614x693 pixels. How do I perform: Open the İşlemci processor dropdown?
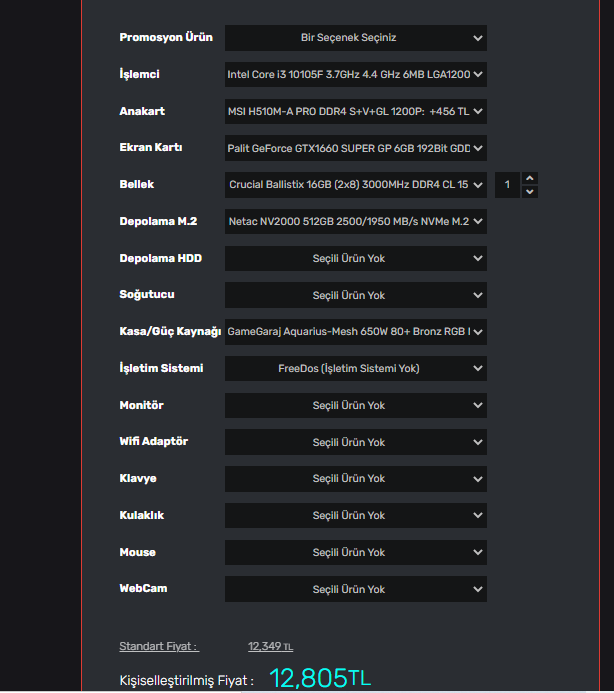coord(355,75)
